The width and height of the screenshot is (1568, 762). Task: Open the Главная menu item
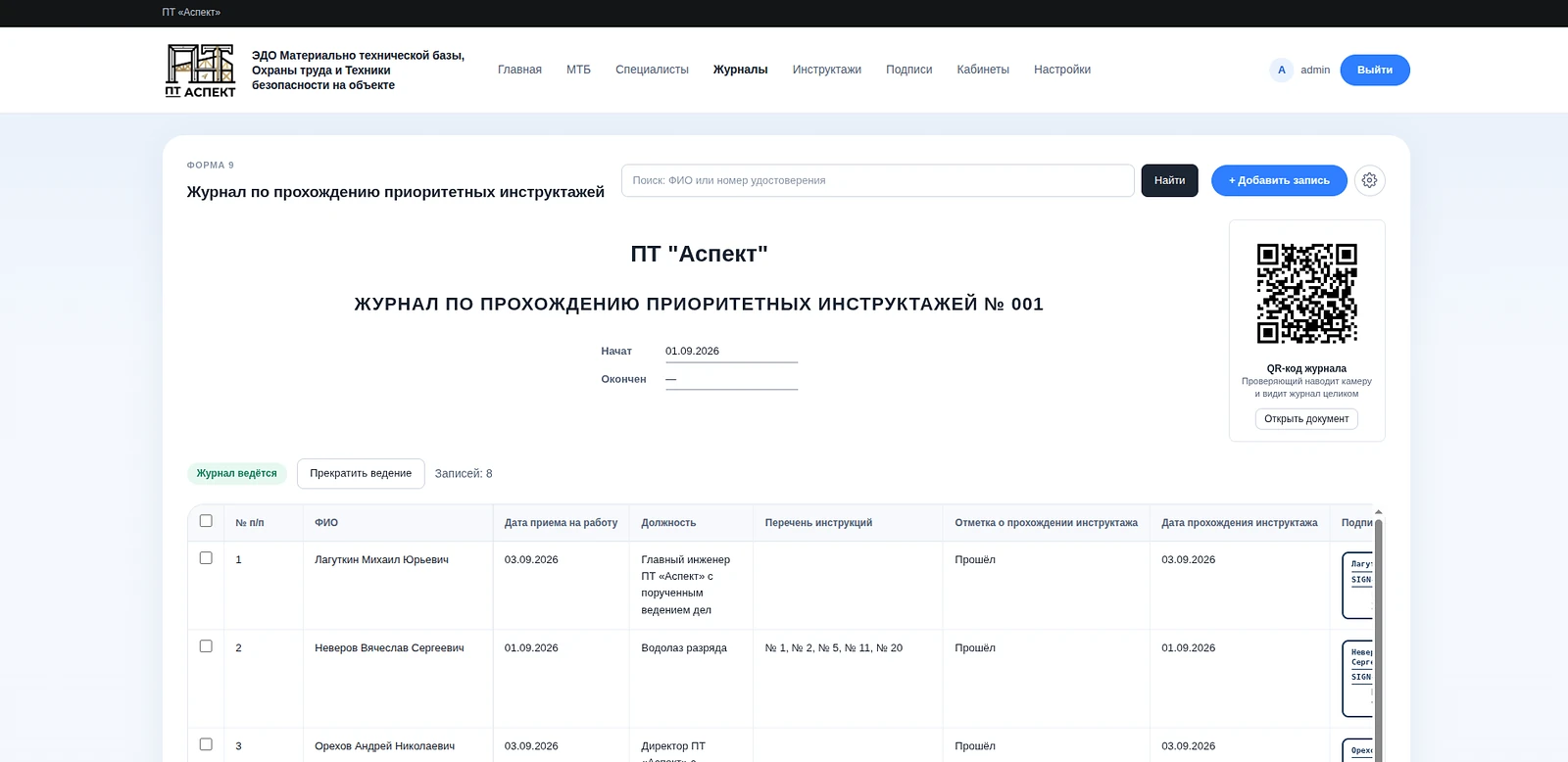tap(519, 70)
